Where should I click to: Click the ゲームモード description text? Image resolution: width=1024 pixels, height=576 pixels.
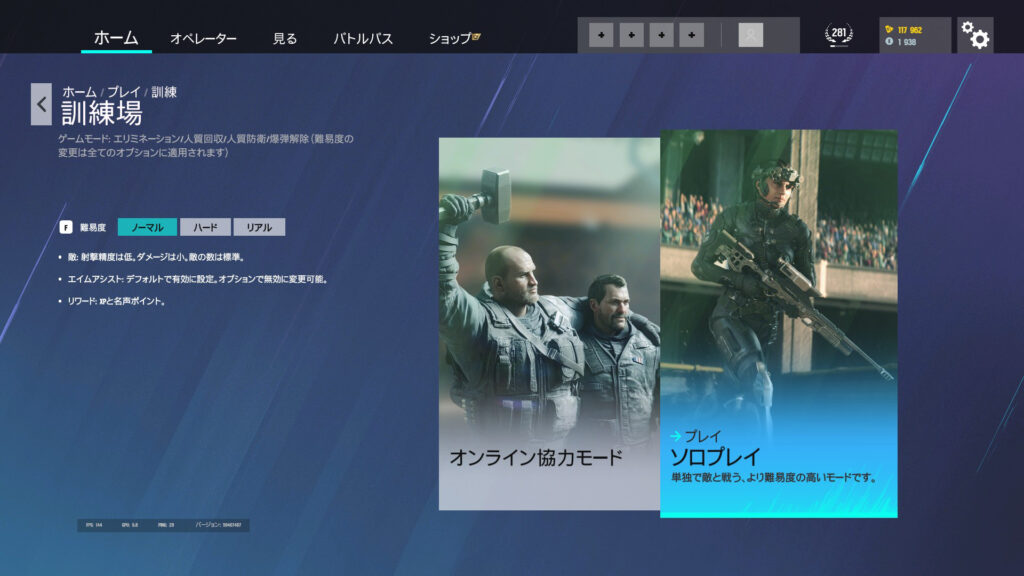pyautogui.click(x=206, y=146)
